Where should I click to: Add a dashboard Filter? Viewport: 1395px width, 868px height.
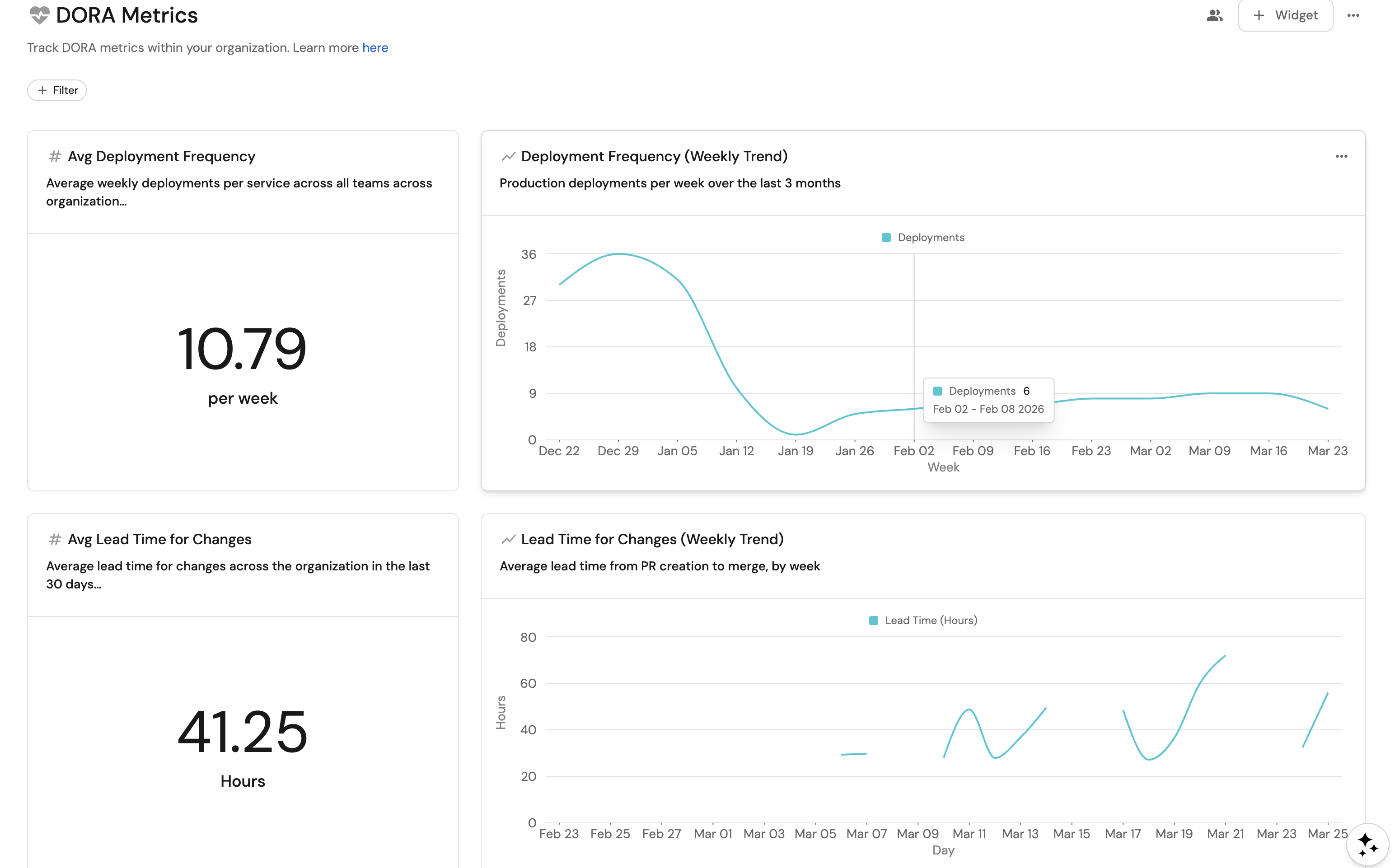[57, 90]
